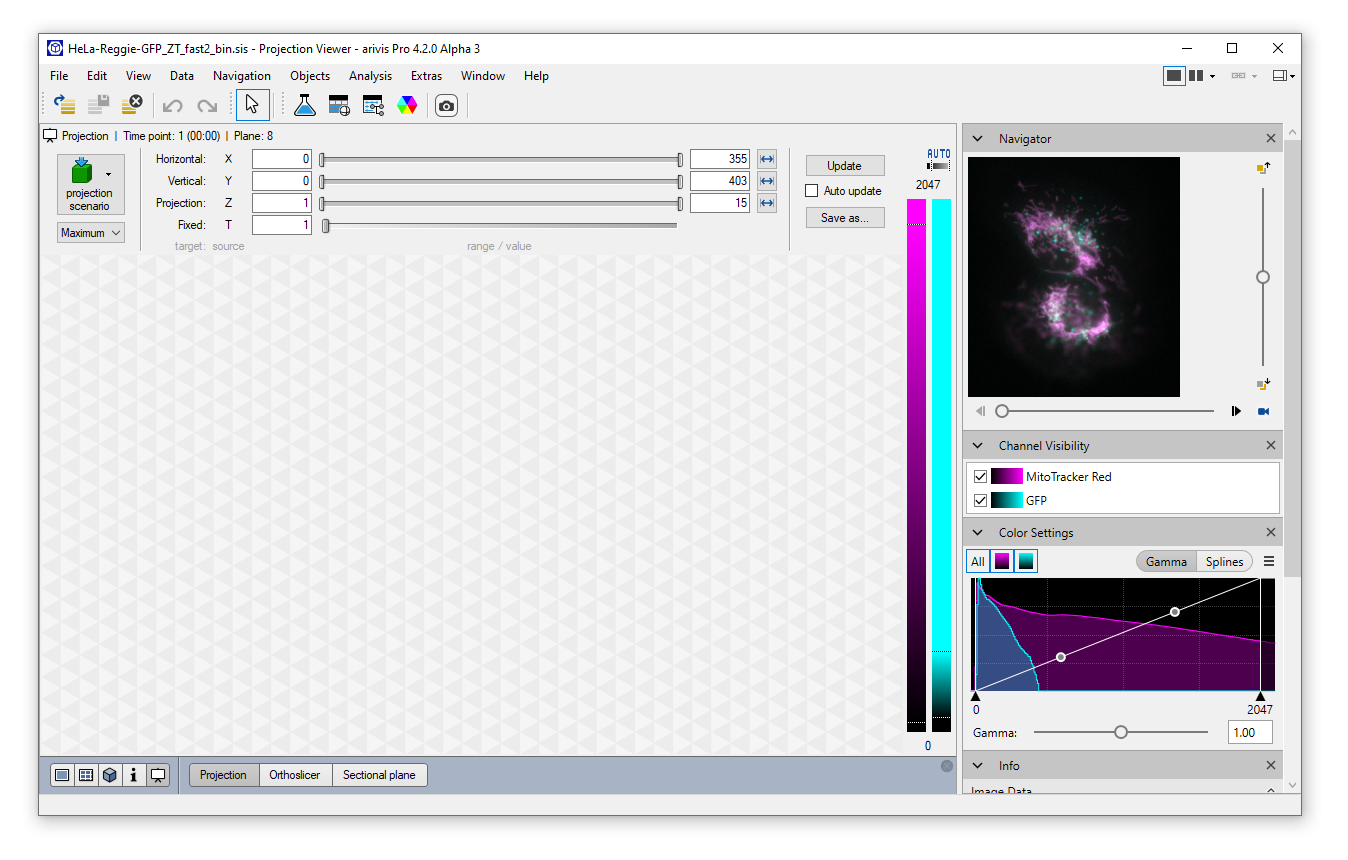
Task: Select the Analysis flask tool in the toolbar
Action: click(305, 104)
